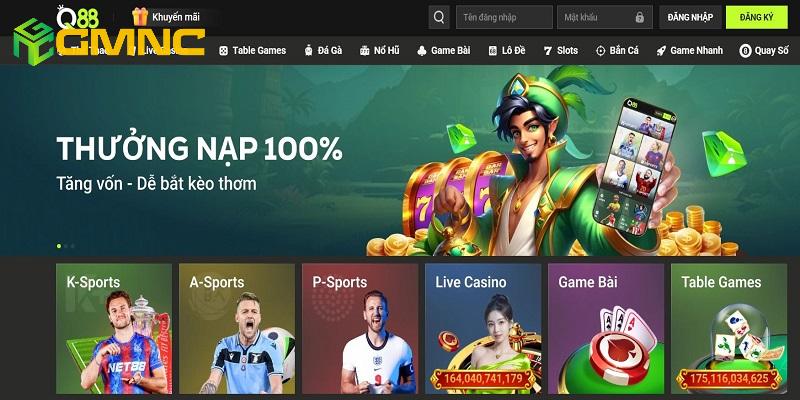800x400 pixels.
Task: Click the padlock icon in password field
Action: tap(640, 17)
